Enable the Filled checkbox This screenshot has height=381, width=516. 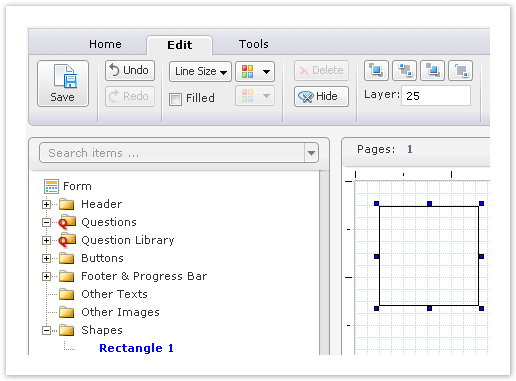coord(175,99)
